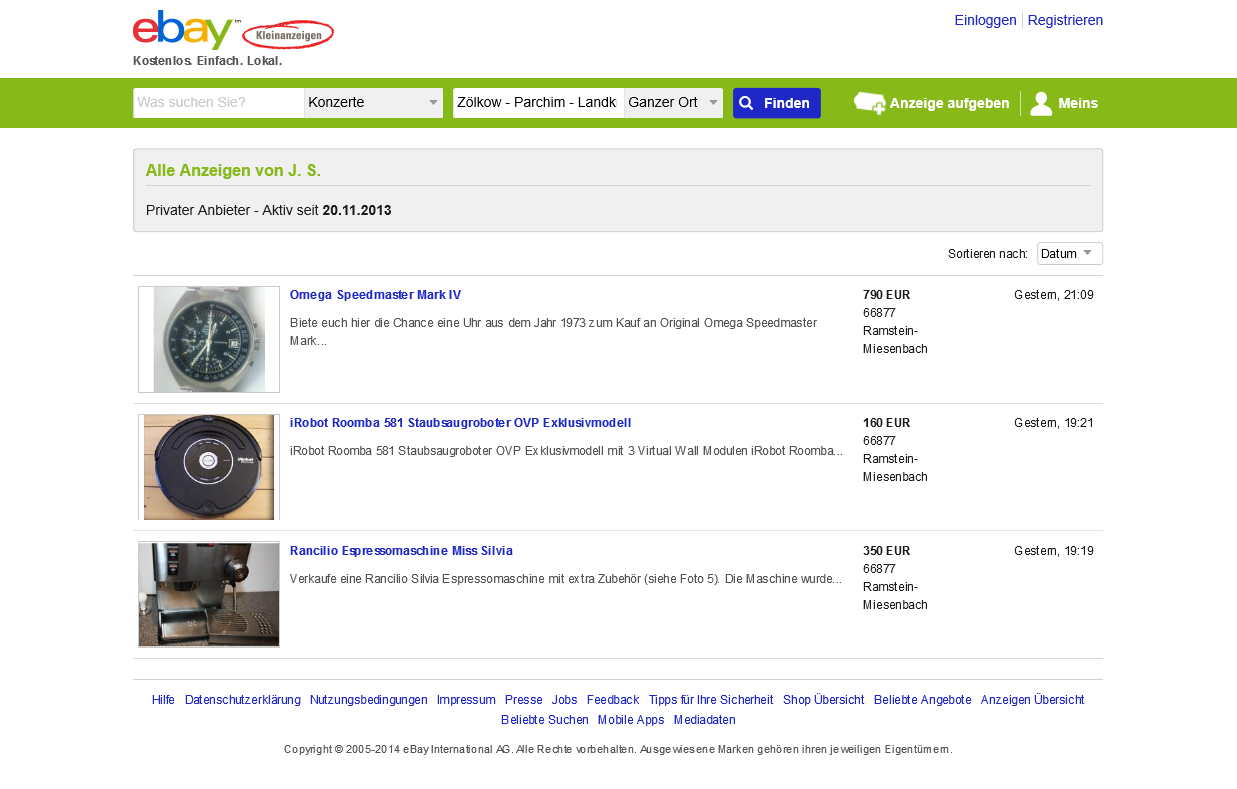This screenshot has height=789, width=1237.
Task: Click the Zölkow - Parchim location field
Action: pos(539,103)
